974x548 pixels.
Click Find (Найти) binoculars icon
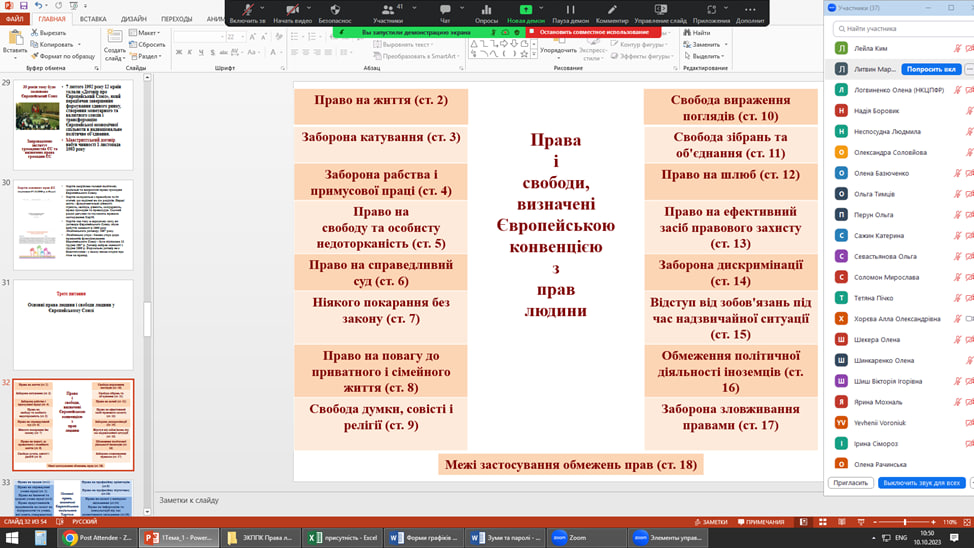[x=696, y=32]
